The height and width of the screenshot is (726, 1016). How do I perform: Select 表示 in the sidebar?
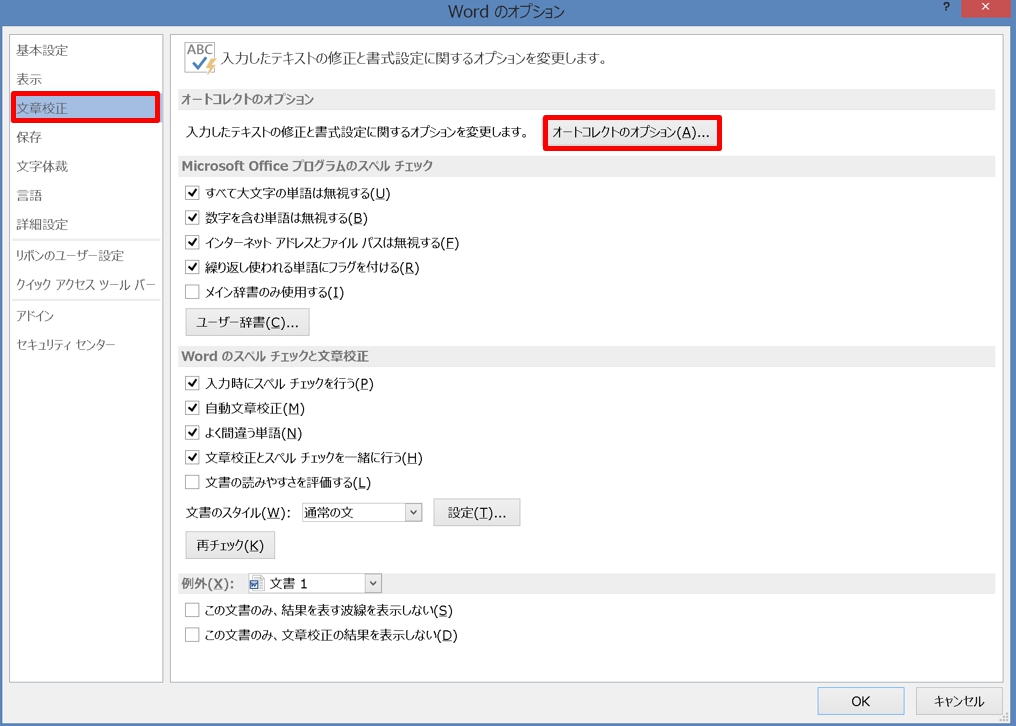(29, 79)
